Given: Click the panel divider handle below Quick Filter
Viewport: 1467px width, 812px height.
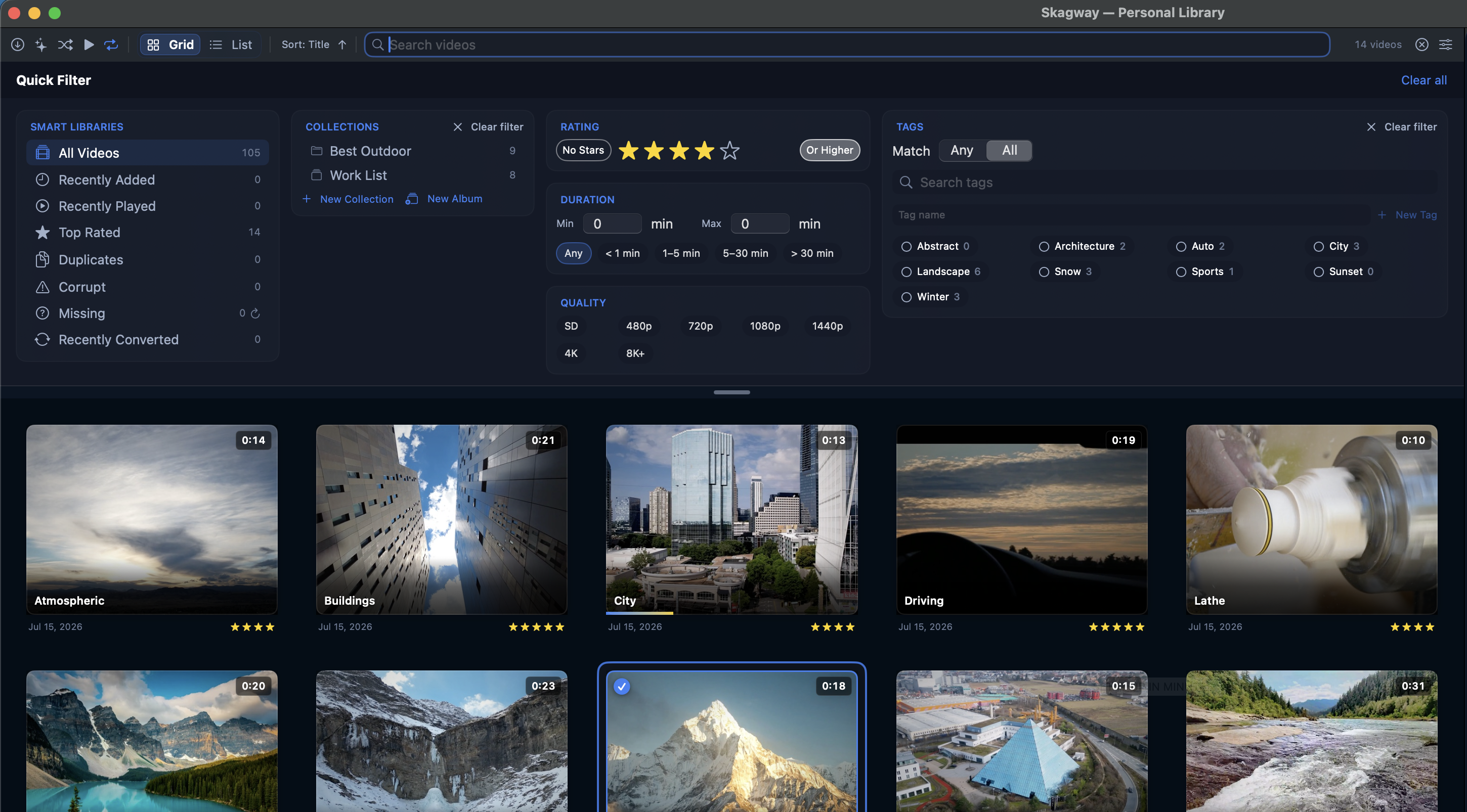Looking at the screenshot, I should point(732,392).
